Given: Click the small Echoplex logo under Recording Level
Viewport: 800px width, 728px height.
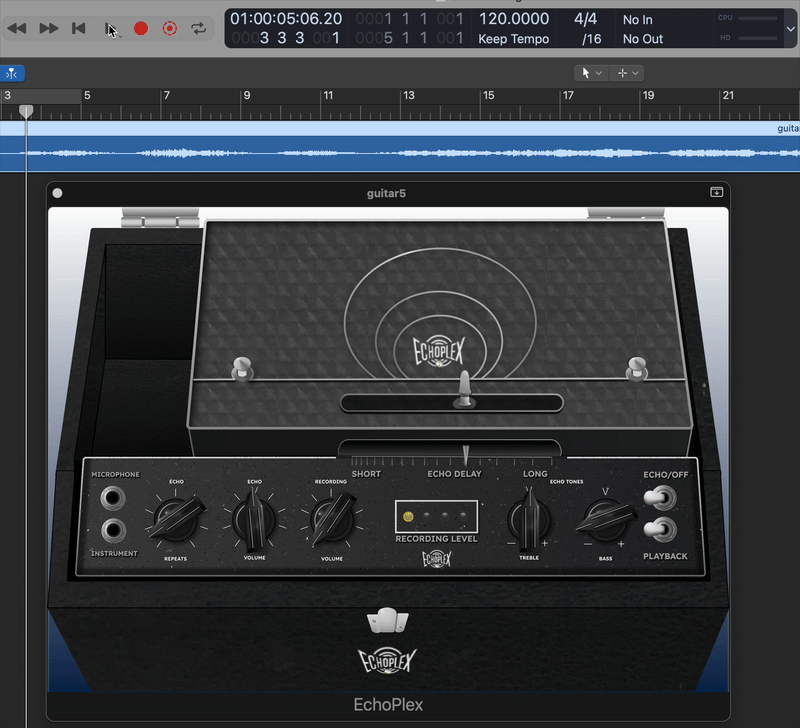Looking at the screenshot, I should (x=437, y=559).
